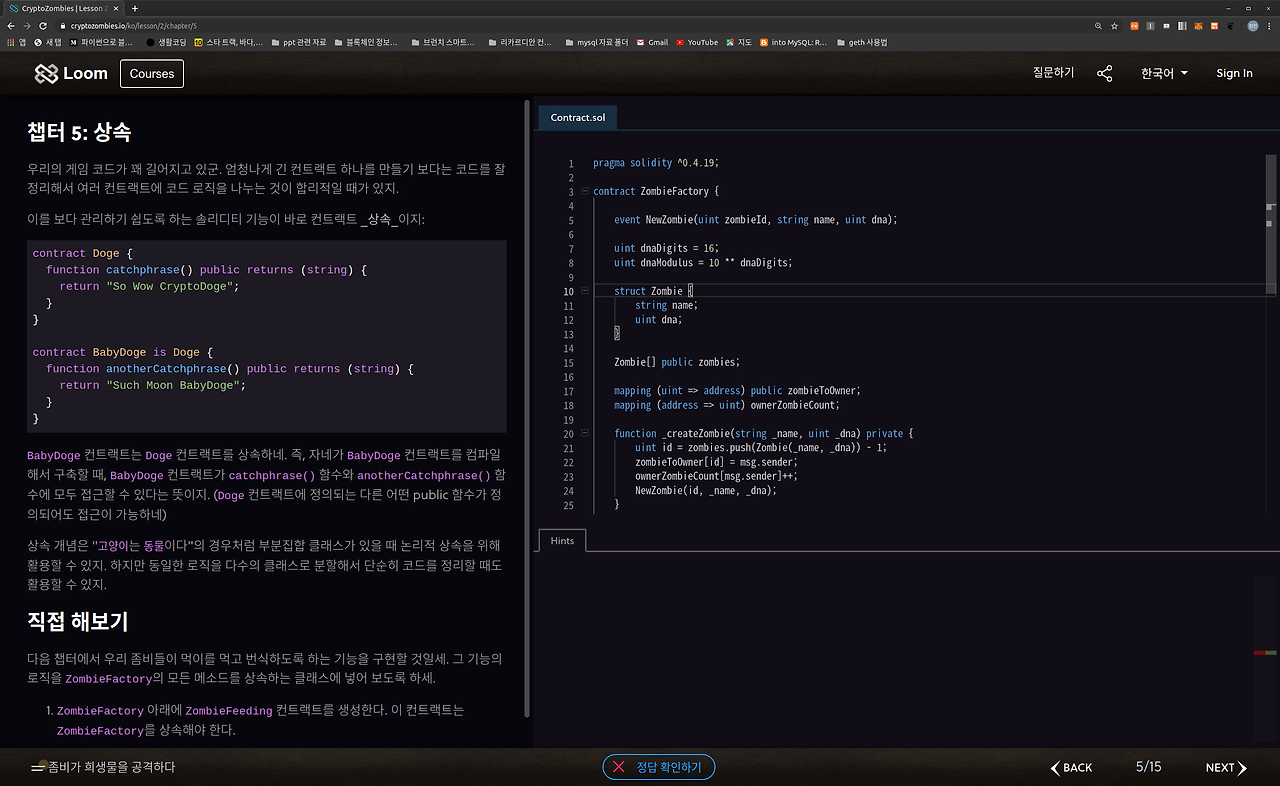Open the 블록체인 정보 bookmark folder
The image size is (1280, 786).
coord(365,43)
